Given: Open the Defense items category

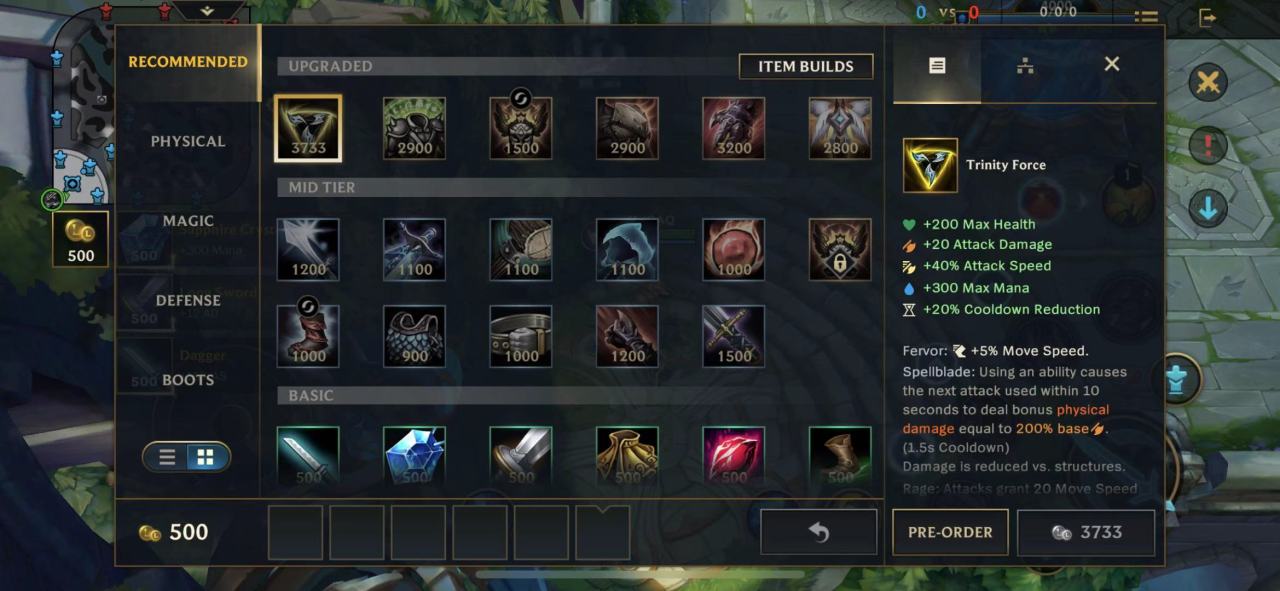Looking at the screenshot, I should (188, 300).
